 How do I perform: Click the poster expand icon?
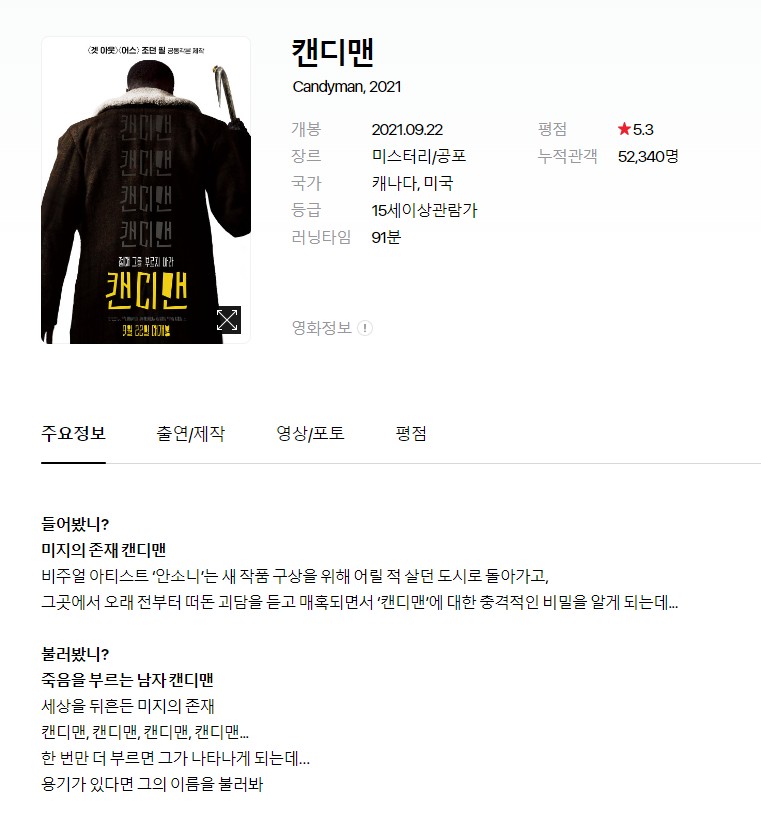pyautogui.click(x=228, y=320)
